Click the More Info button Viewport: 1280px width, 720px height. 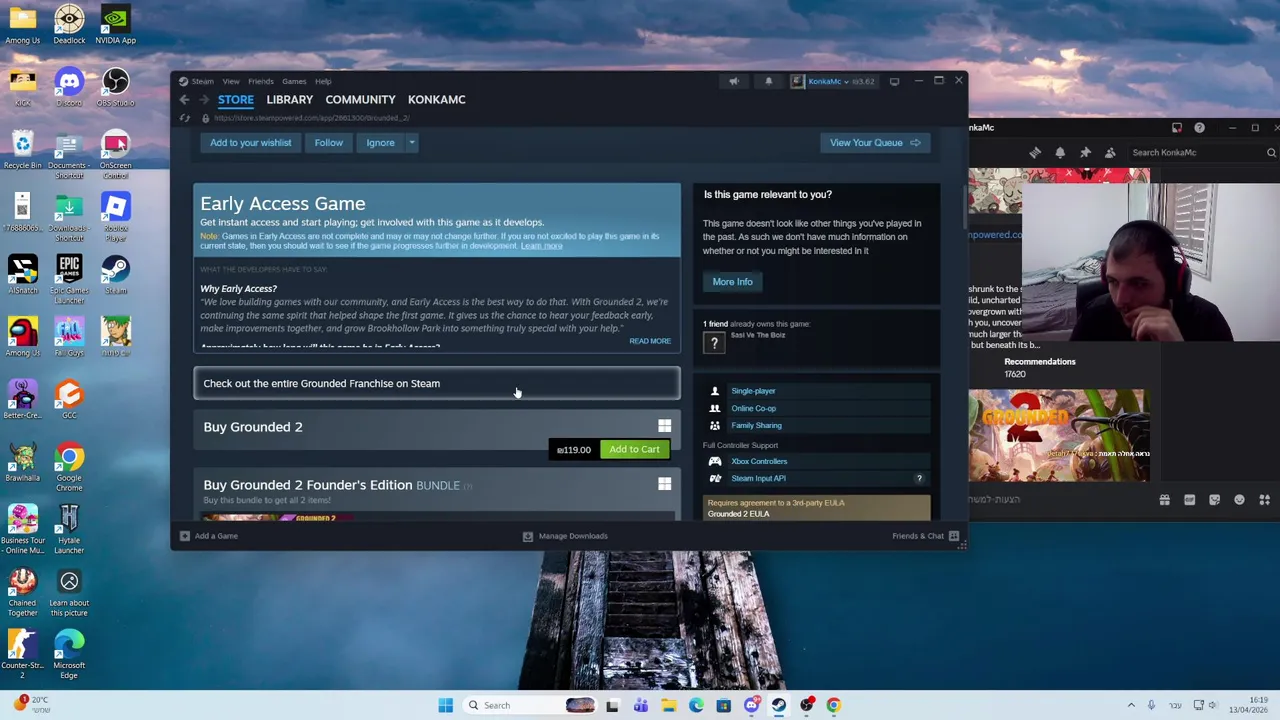pos(732,282)
